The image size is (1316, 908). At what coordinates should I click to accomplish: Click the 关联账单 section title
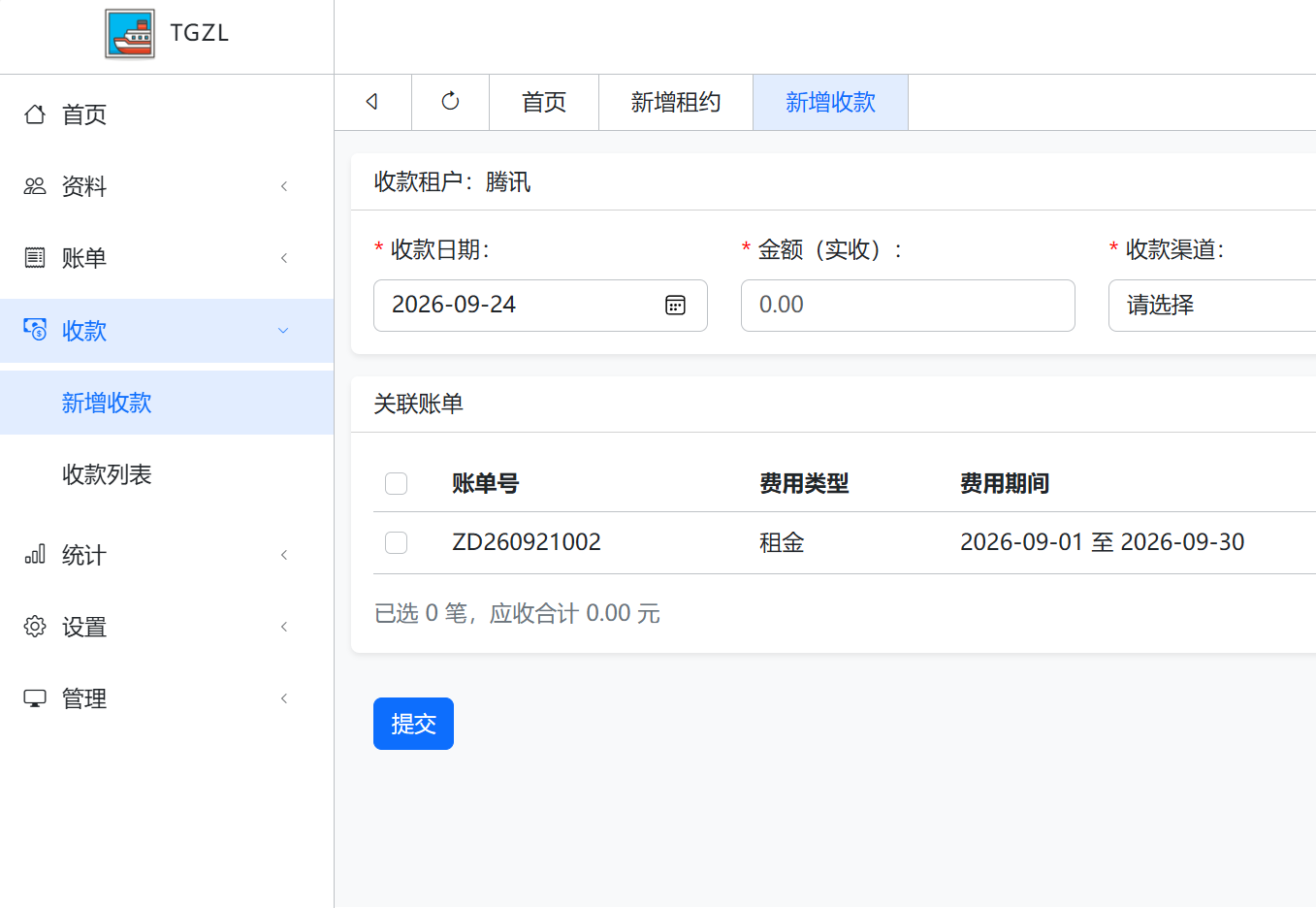coord(419,404)
